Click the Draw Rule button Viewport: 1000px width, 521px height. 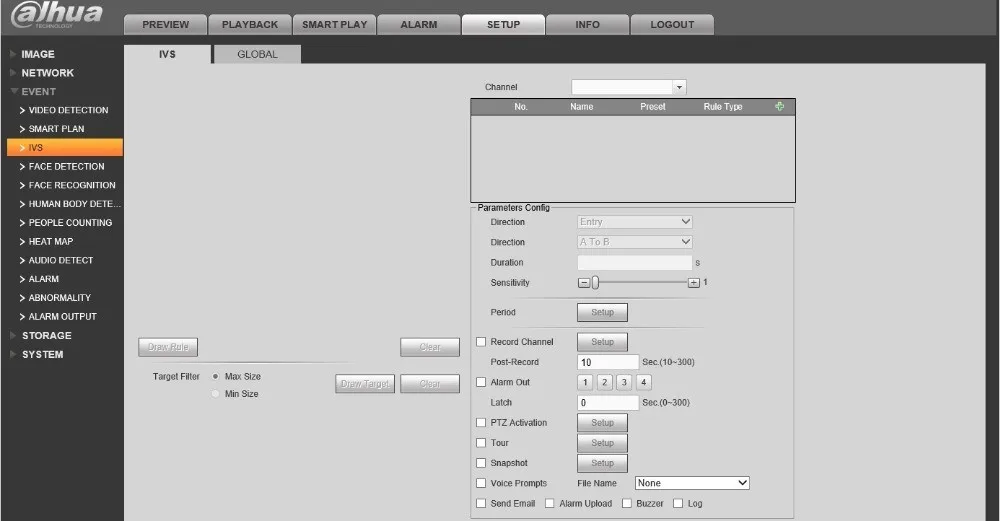pos(168,347)
